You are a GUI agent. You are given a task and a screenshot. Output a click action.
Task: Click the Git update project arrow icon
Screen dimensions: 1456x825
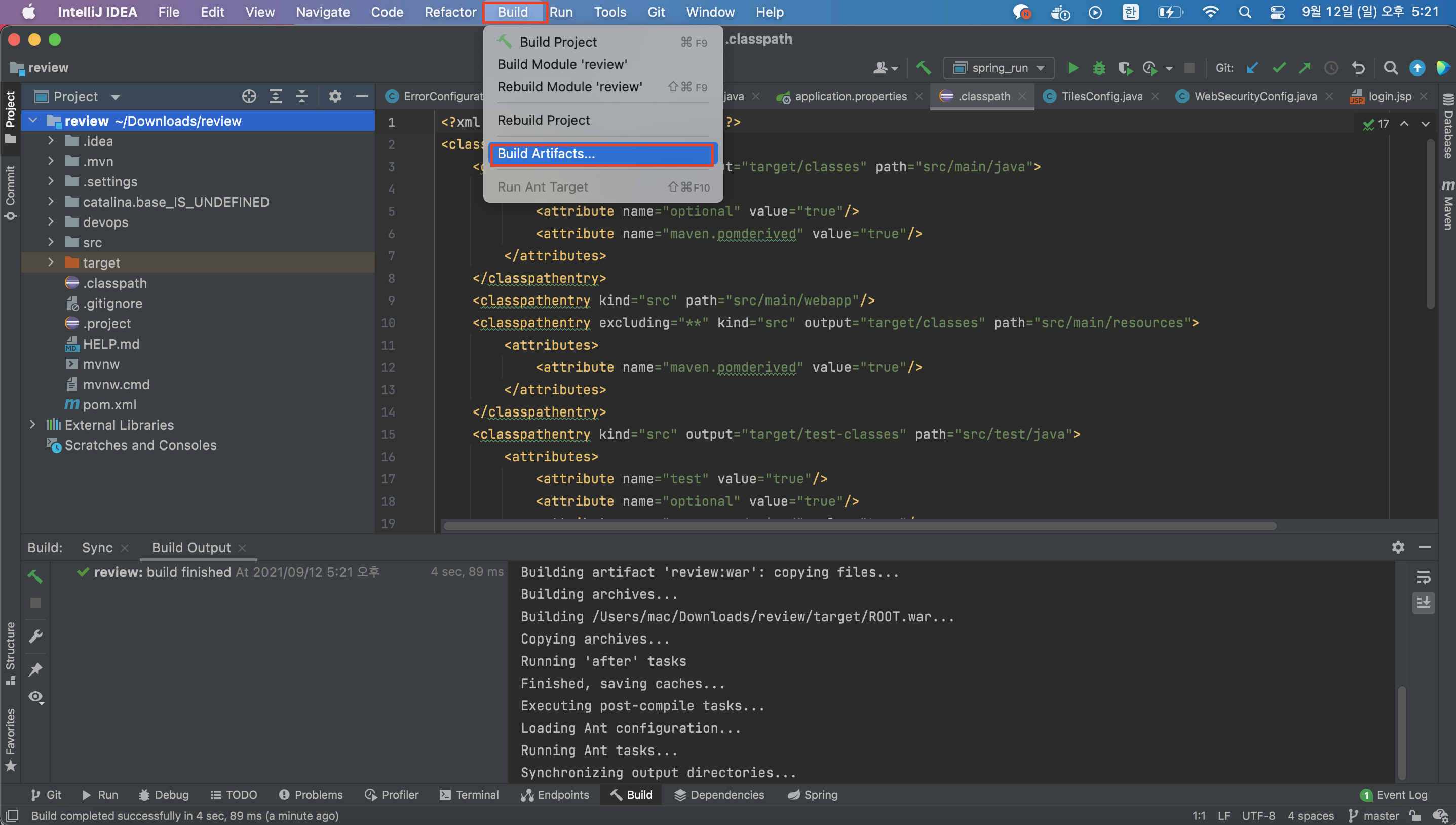click(x=1252, y=68)
